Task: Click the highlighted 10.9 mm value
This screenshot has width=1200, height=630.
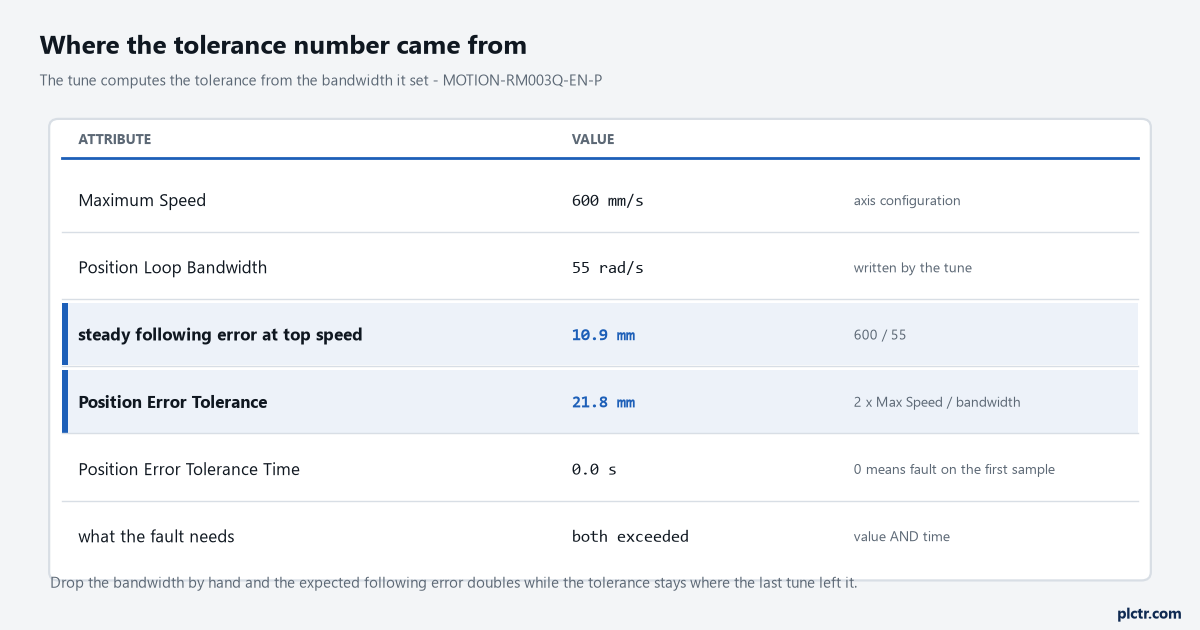Action: pos(603,335)
